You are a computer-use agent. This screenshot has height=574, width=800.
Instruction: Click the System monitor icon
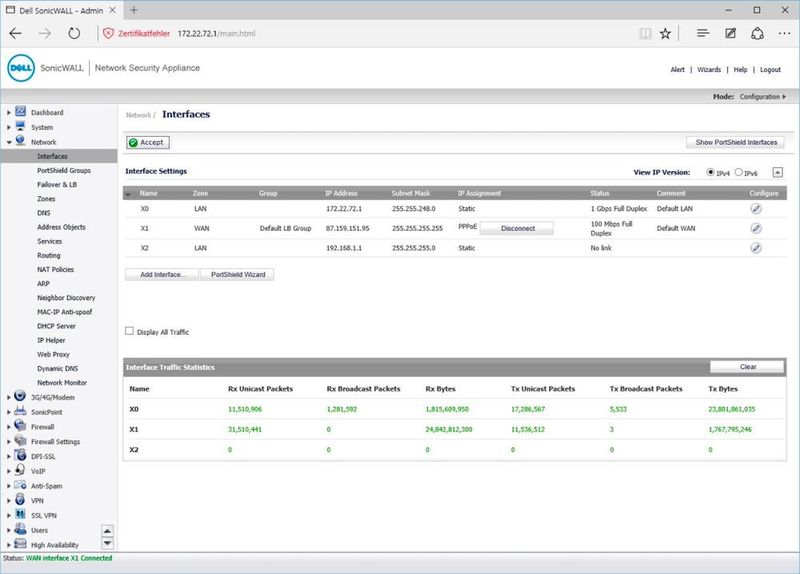click(x=20, y=126)
